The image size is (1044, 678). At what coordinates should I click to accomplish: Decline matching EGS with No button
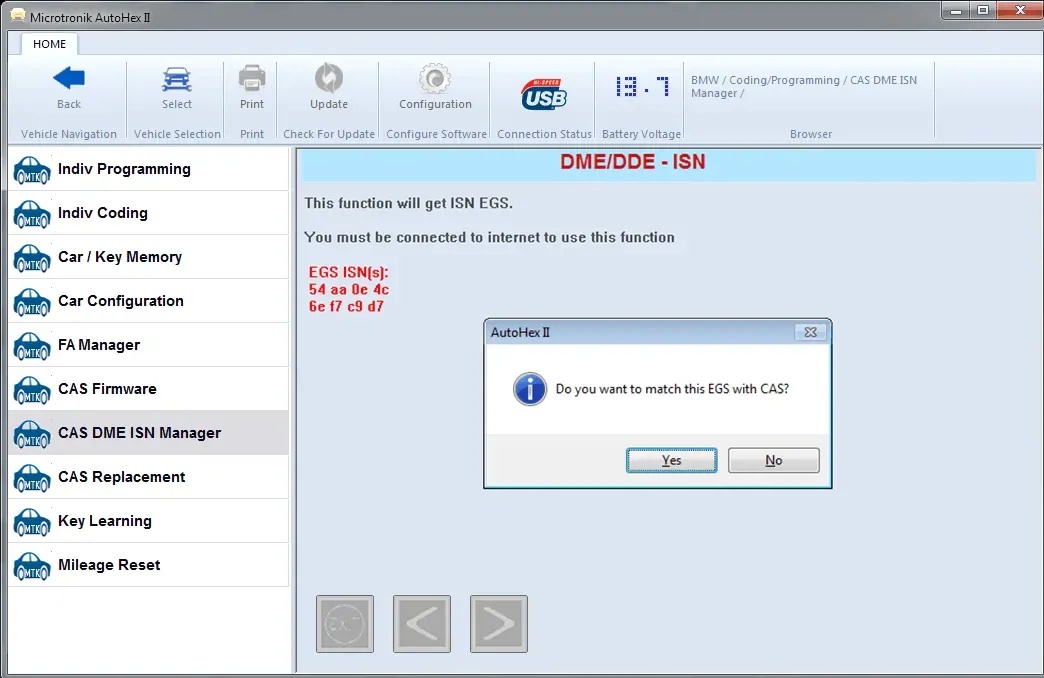coord(774,460)
